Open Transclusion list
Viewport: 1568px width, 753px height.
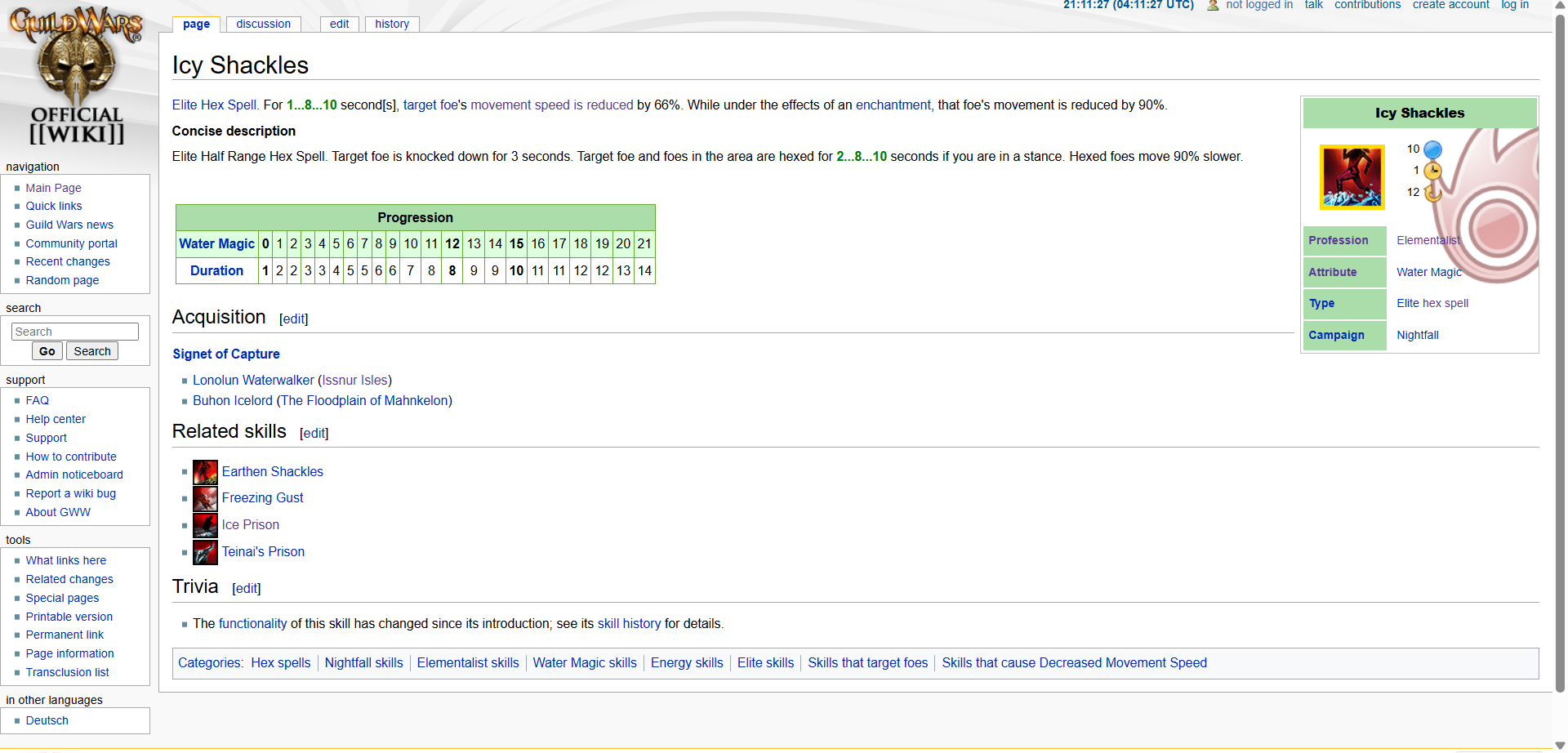67,672
